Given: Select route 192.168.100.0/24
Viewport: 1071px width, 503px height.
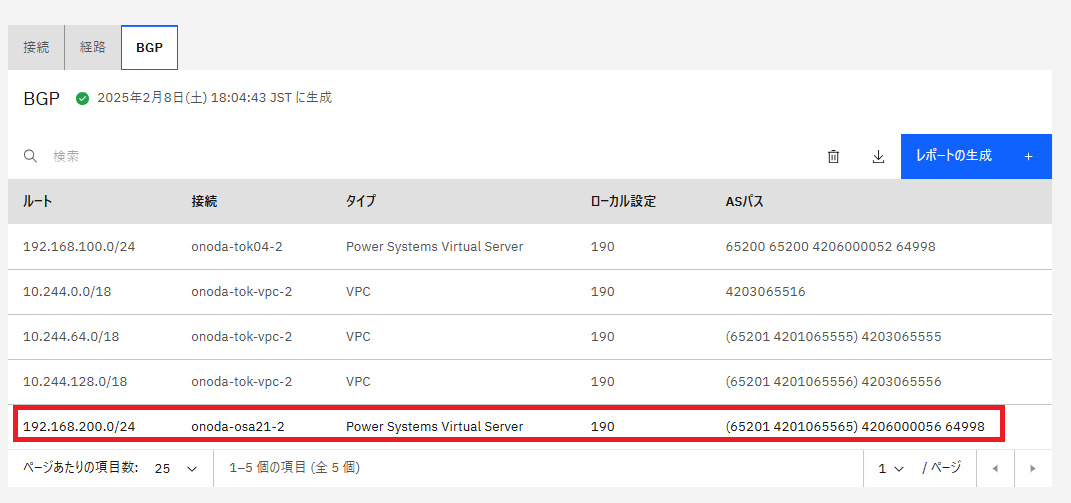Looking at the screenshot, I should pyautogui.click(x=79, y=247).
